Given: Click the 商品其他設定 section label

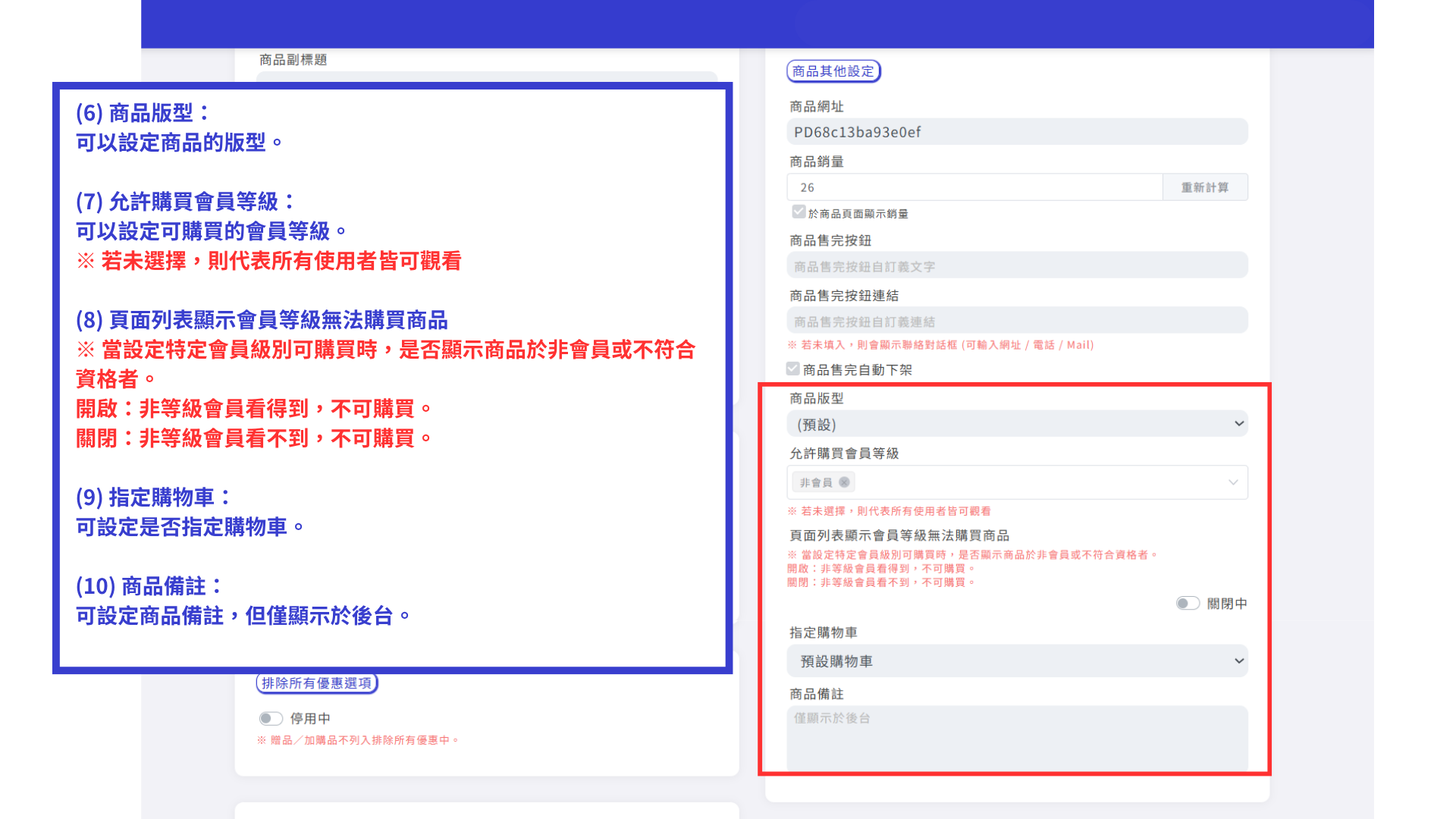Looking at the screenshot, I should coord(833,71).
